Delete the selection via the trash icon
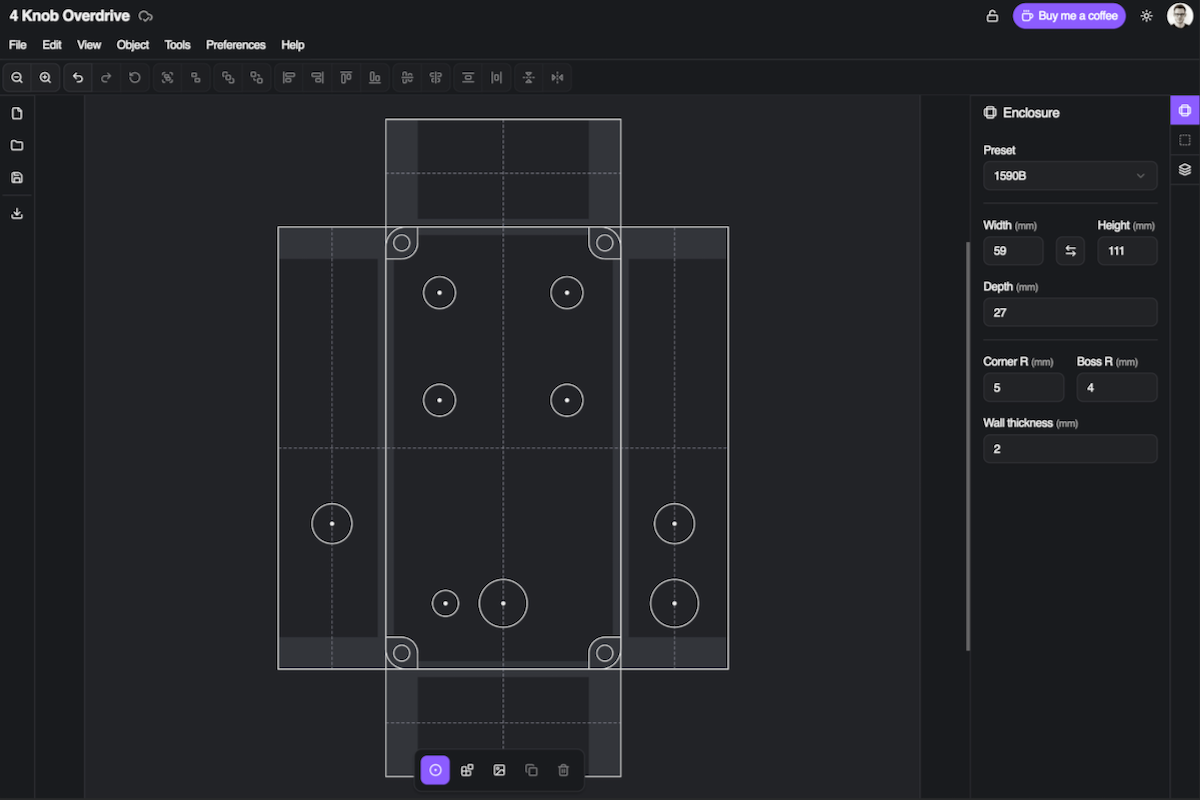The width and height of the screenshot is (1200, 800). tap(563, 770)
